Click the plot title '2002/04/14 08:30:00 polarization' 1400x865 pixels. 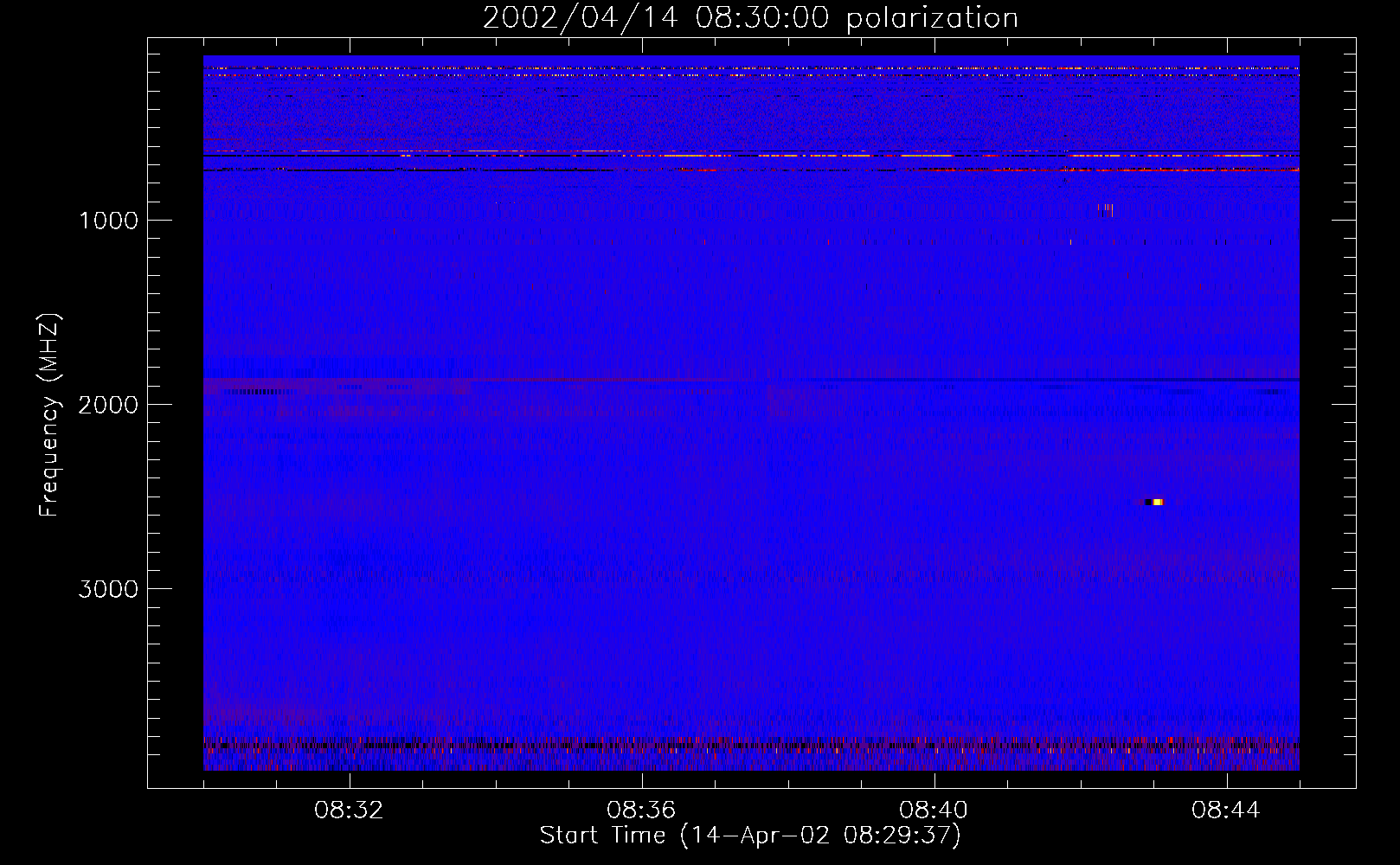pos(750,18)
